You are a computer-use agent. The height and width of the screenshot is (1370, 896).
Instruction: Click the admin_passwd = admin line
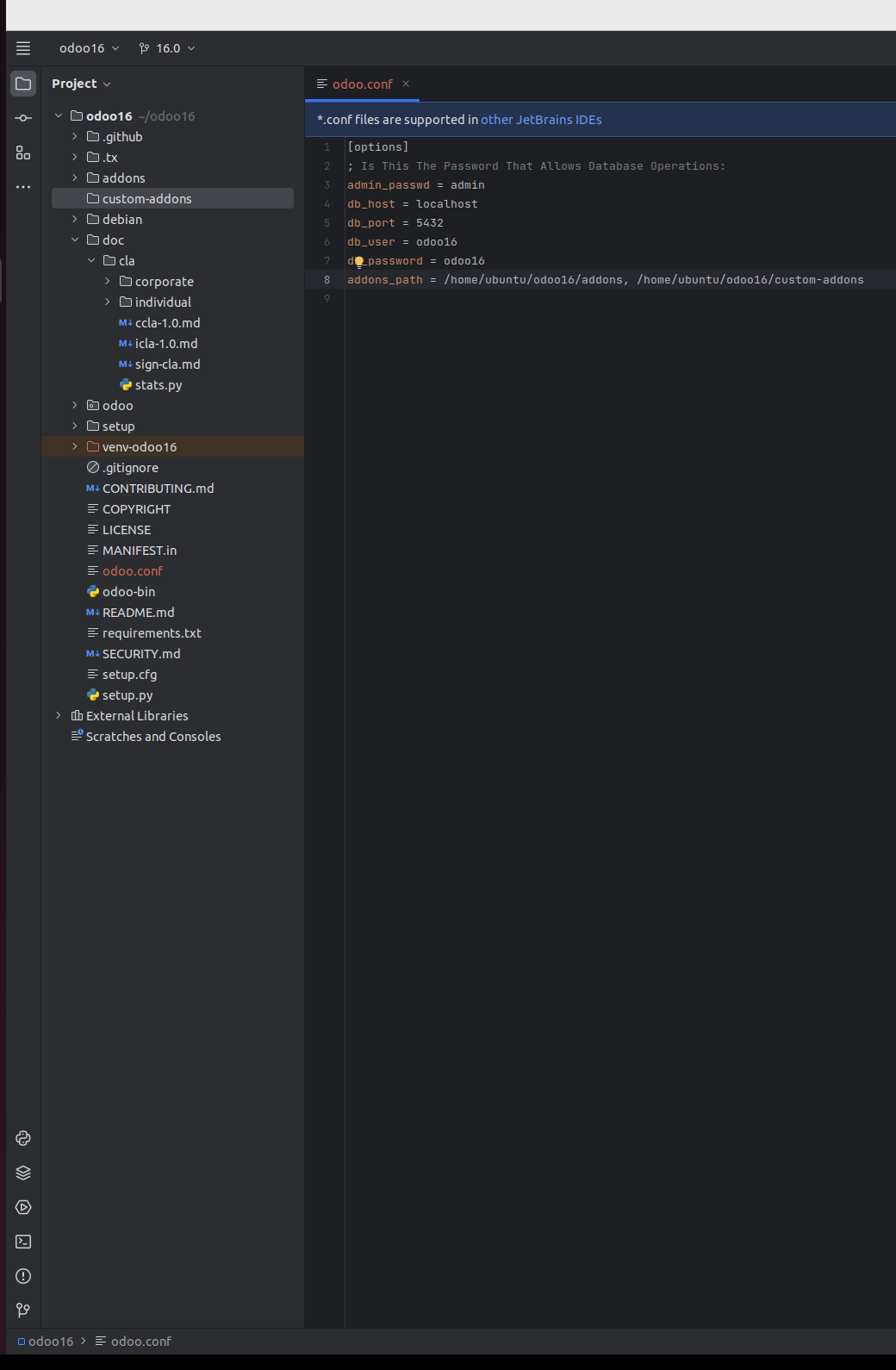[416, 185]
